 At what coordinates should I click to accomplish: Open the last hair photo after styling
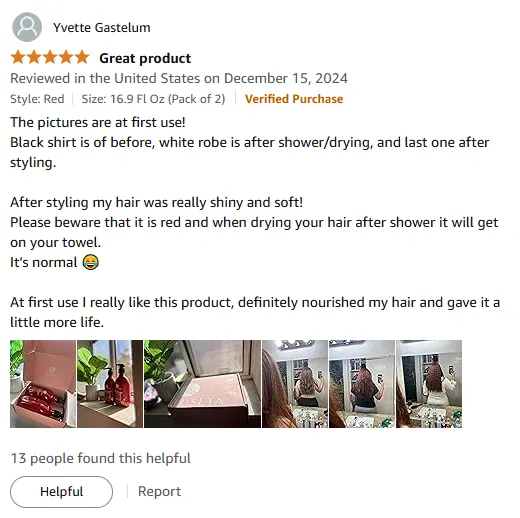pos(429,384)
